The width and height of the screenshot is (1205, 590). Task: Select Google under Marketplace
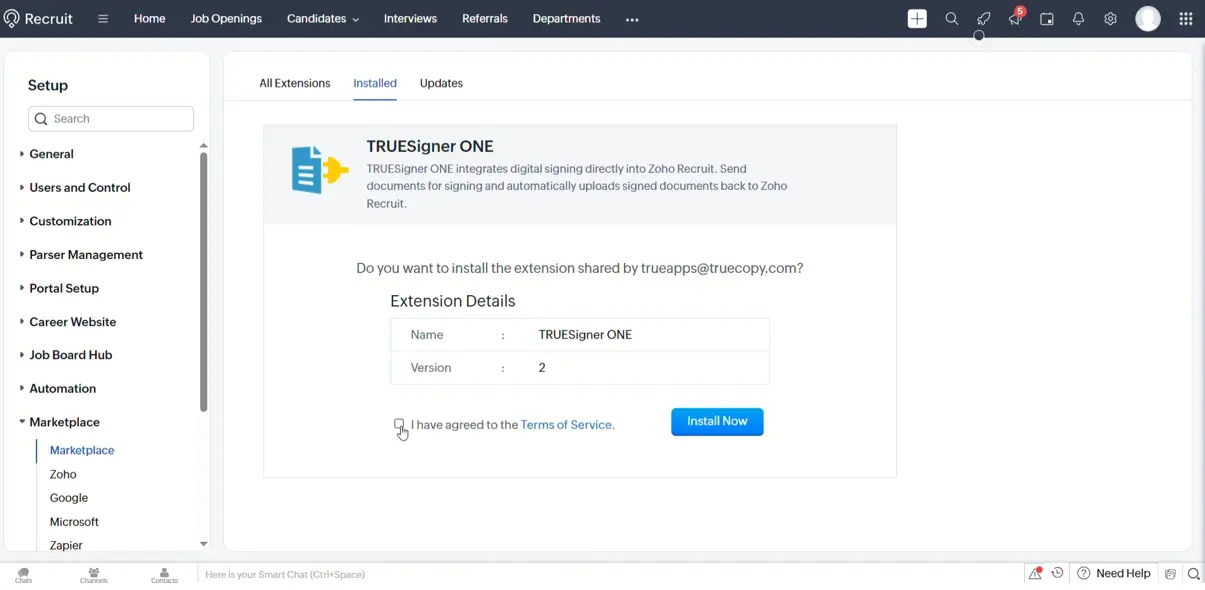[x=69, y=498]
